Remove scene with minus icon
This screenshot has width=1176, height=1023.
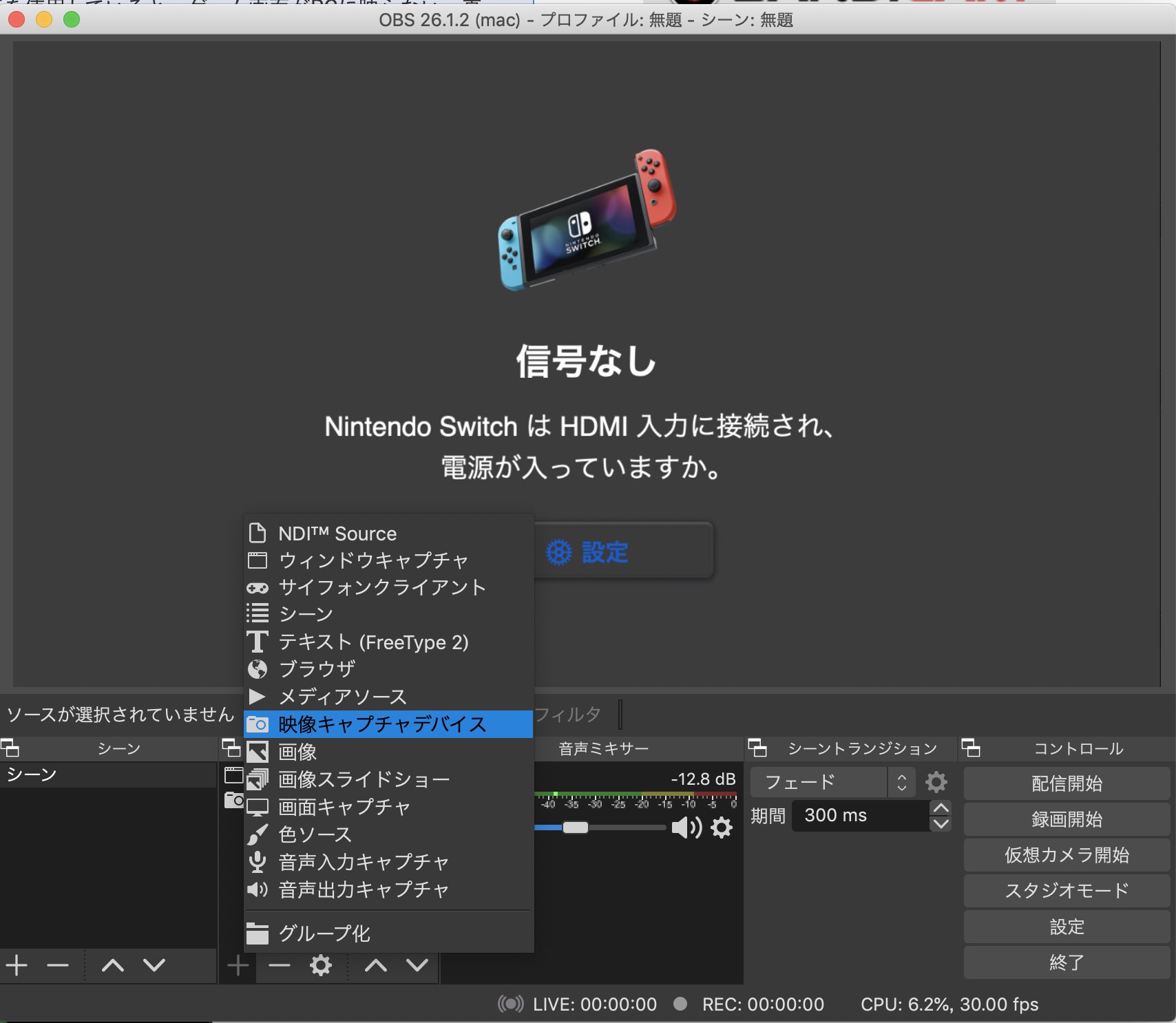pos(58,966)
